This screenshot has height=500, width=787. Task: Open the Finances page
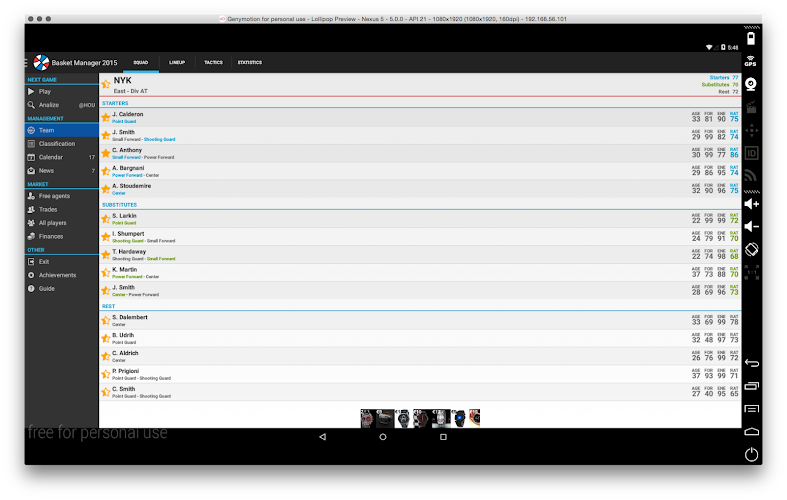61,236
